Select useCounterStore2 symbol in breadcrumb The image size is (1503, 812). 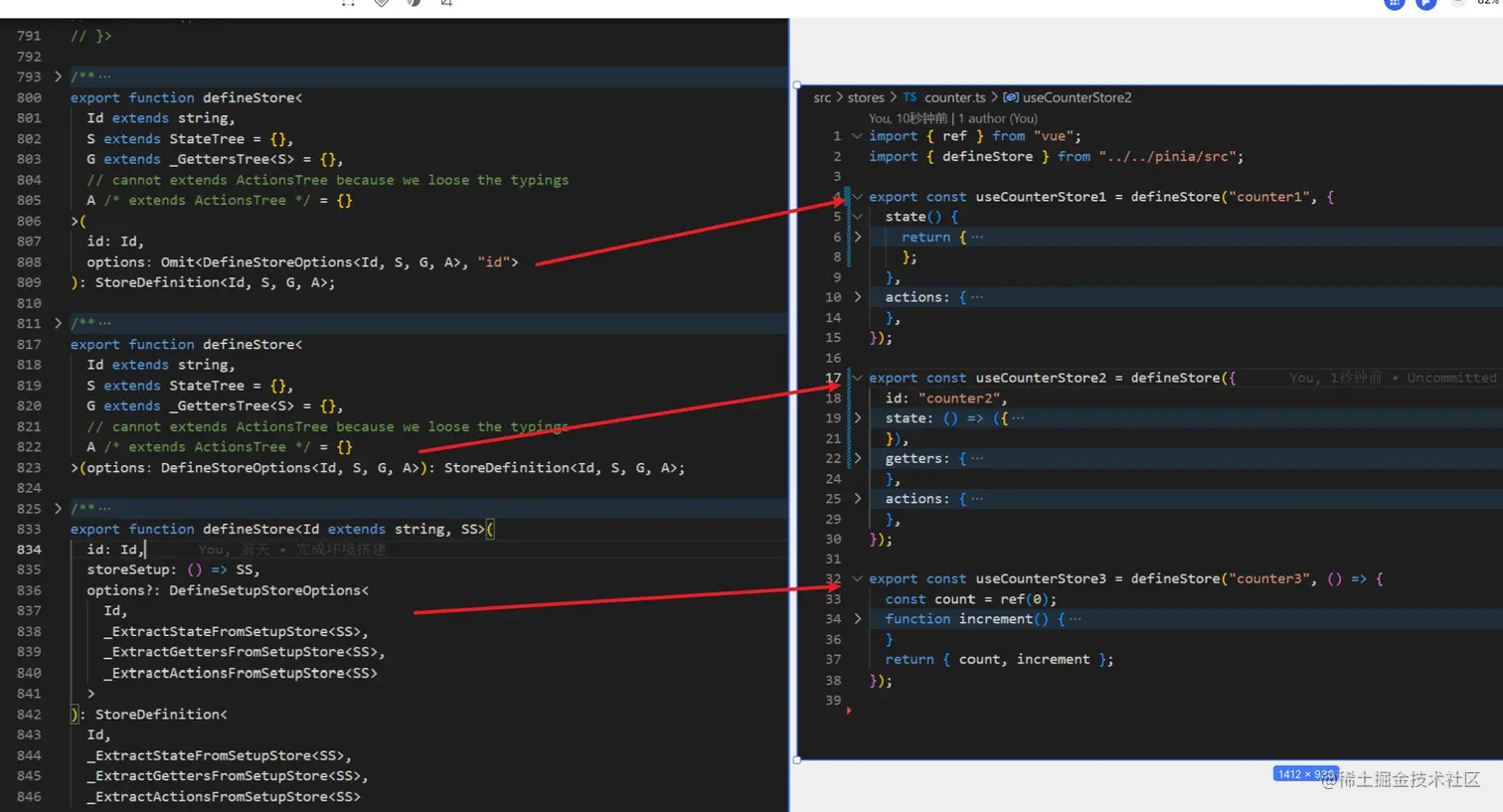coord(1077,97)
